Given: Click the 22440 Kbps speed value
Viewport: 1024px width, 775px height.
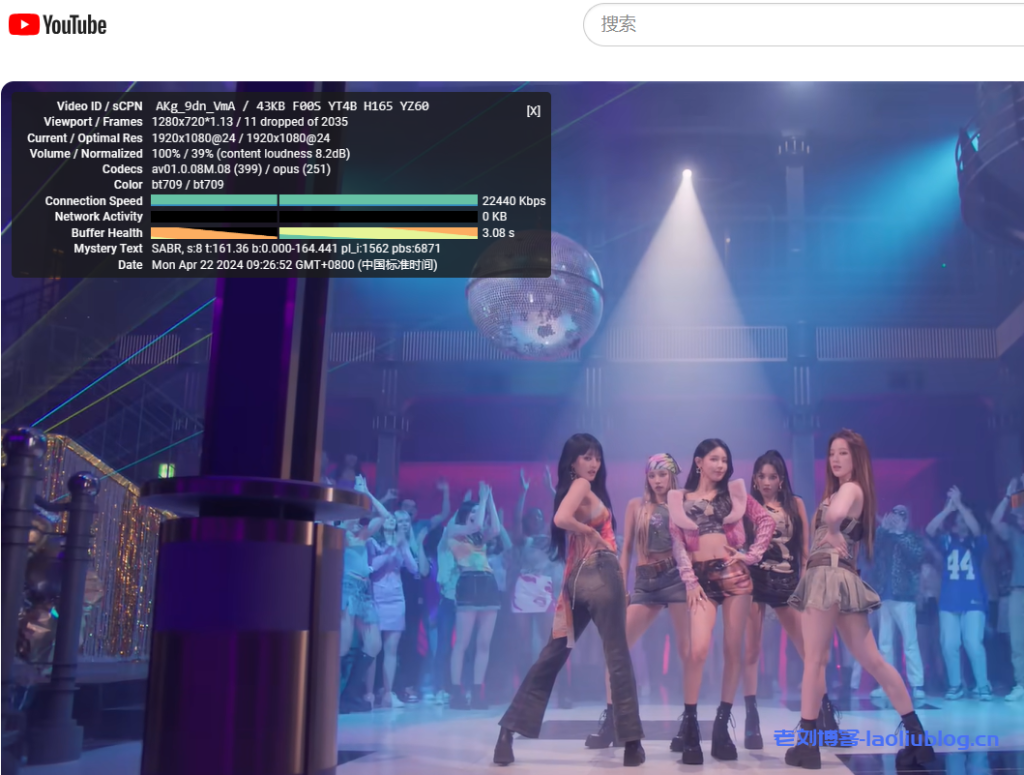Looking at the screenshot, I should (x=513, y=201).
